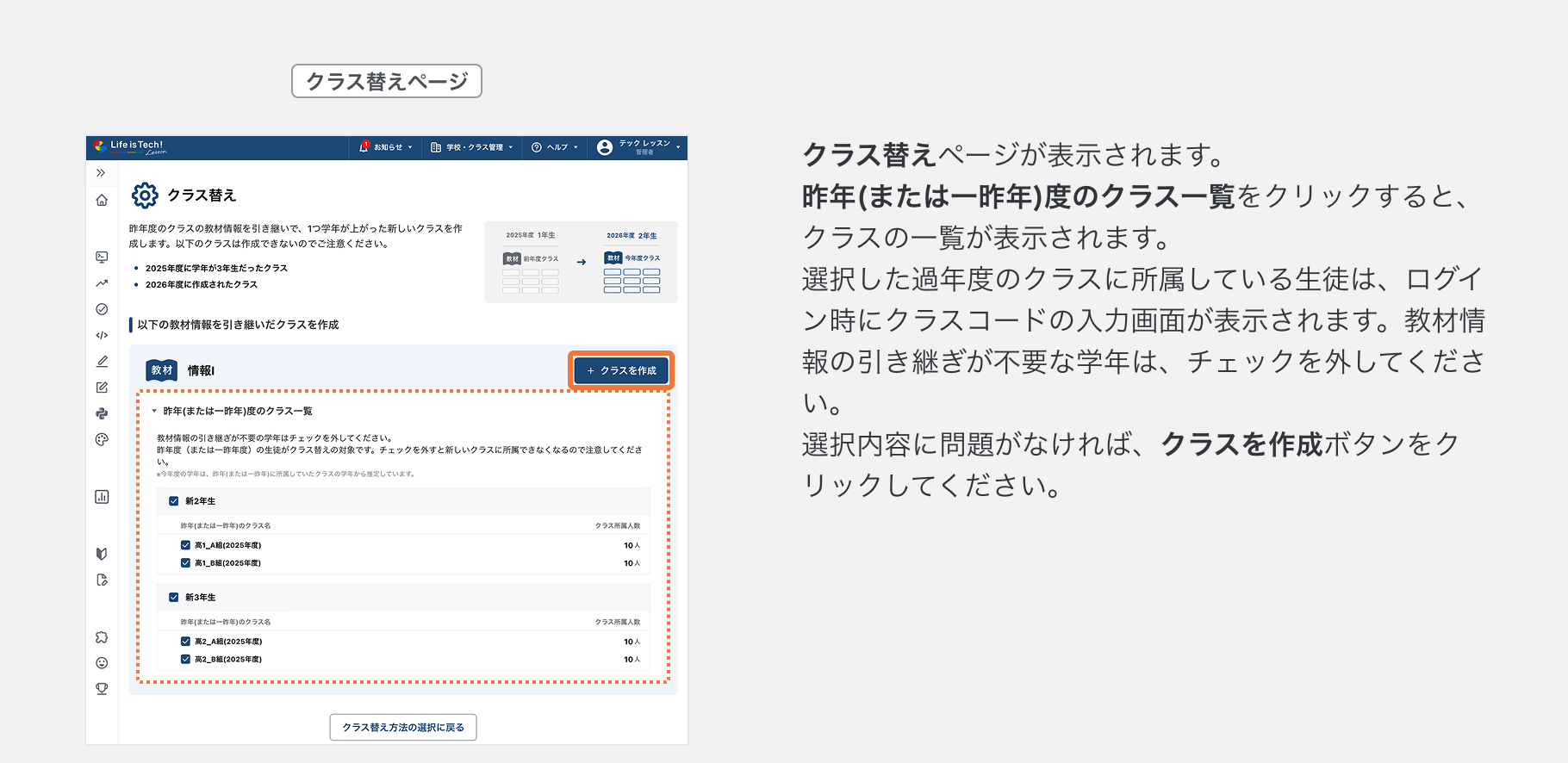Open the bar chart report sidebar icon
The height and width of the screenshot is (763, 1568).
tap(102, 497)
